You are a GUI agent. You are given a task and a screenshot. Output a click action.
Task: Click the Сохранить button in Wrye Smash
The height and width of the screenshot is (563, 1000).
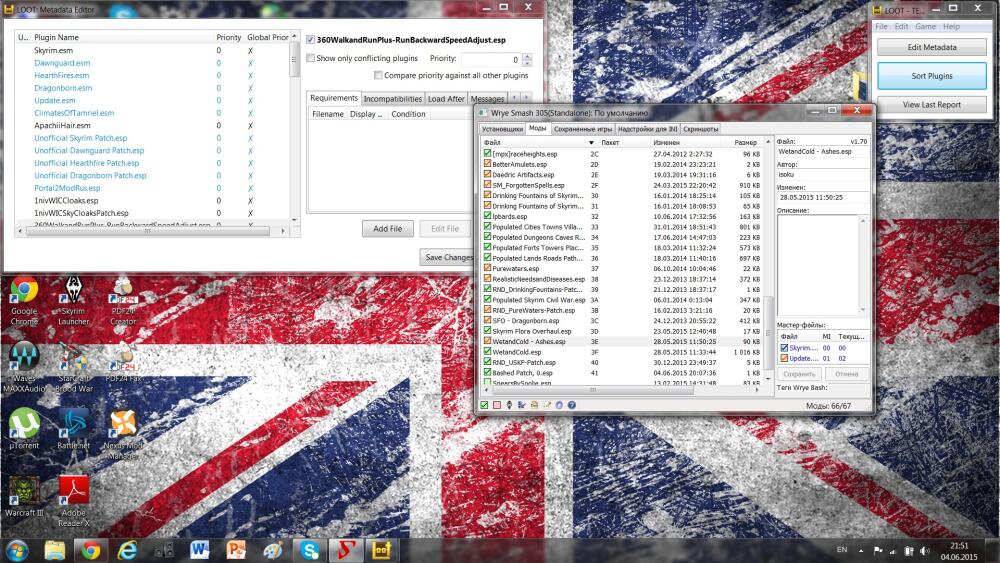799,374
